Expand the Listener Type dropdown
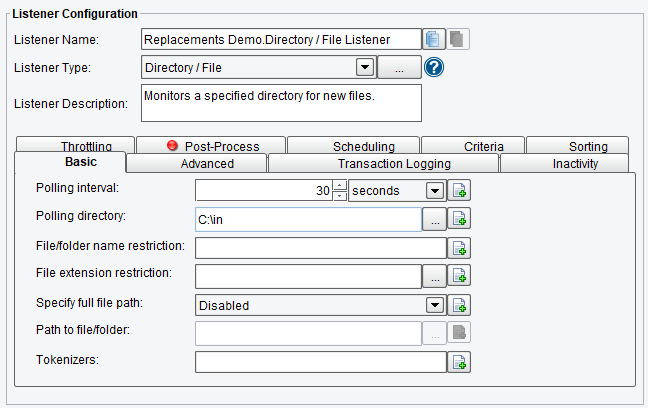The height and width of the screenshot is (408, 648). tap(365, 67)
